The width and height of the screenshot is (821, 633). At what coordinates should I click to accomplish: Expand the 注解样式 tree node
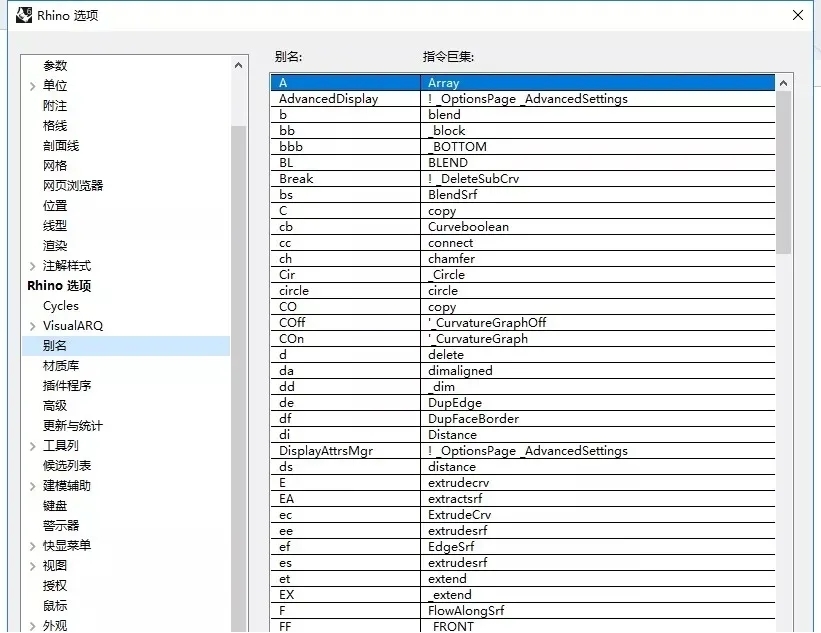33,266
